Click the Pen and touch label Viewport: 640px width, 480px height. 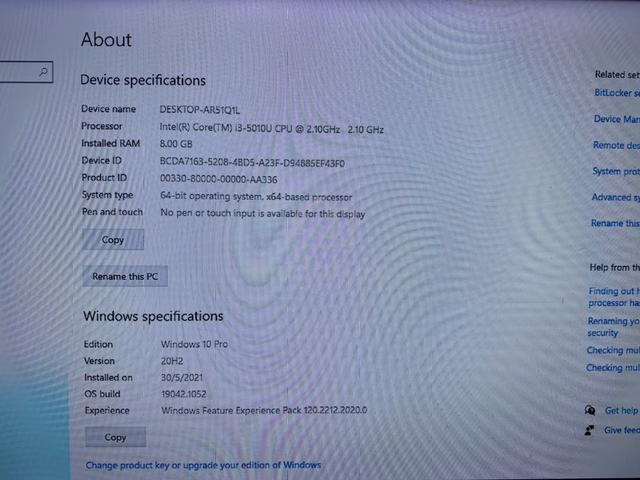tap(112, 212)
